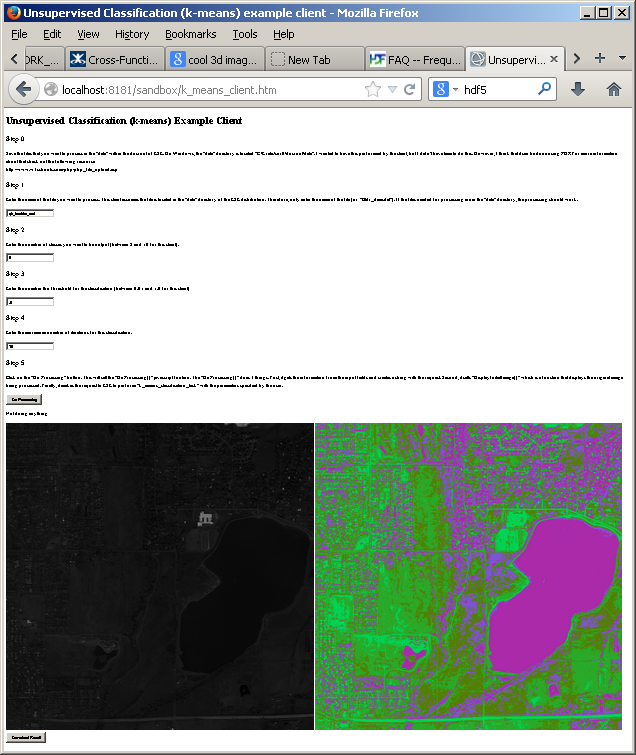This screenshot has height=755, width=636.
Task: Click the Step 3 threshold field
Action: (x=30, y=302)
